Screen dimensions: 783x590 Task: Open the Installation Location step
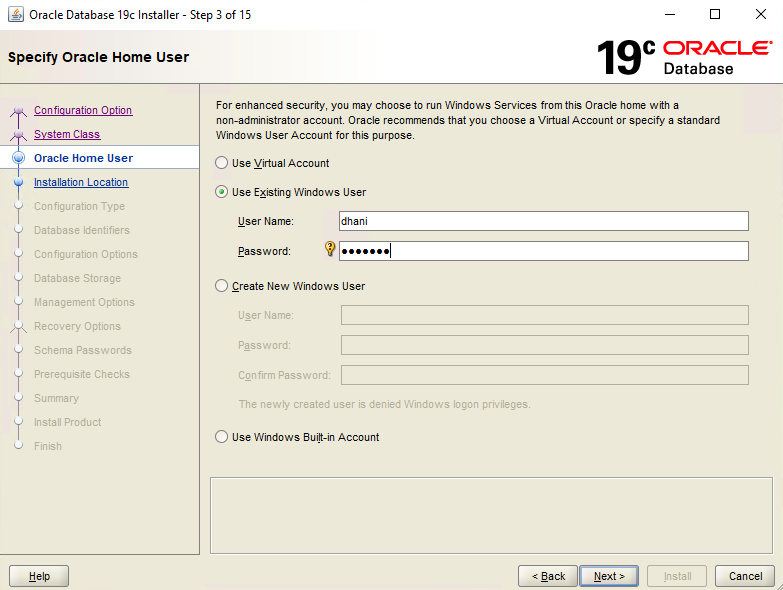click(81, 182)
